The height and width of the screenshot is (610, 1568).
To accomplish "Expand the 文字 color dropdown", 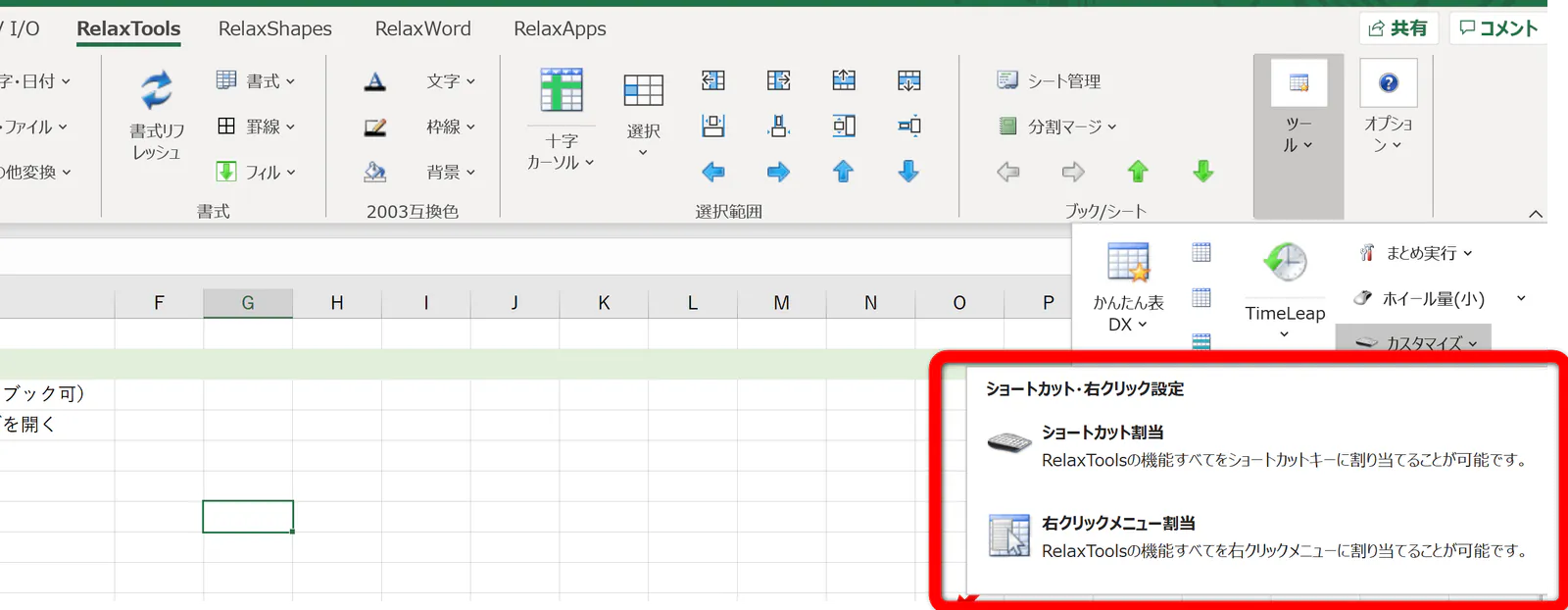I will tap(451, 81).
